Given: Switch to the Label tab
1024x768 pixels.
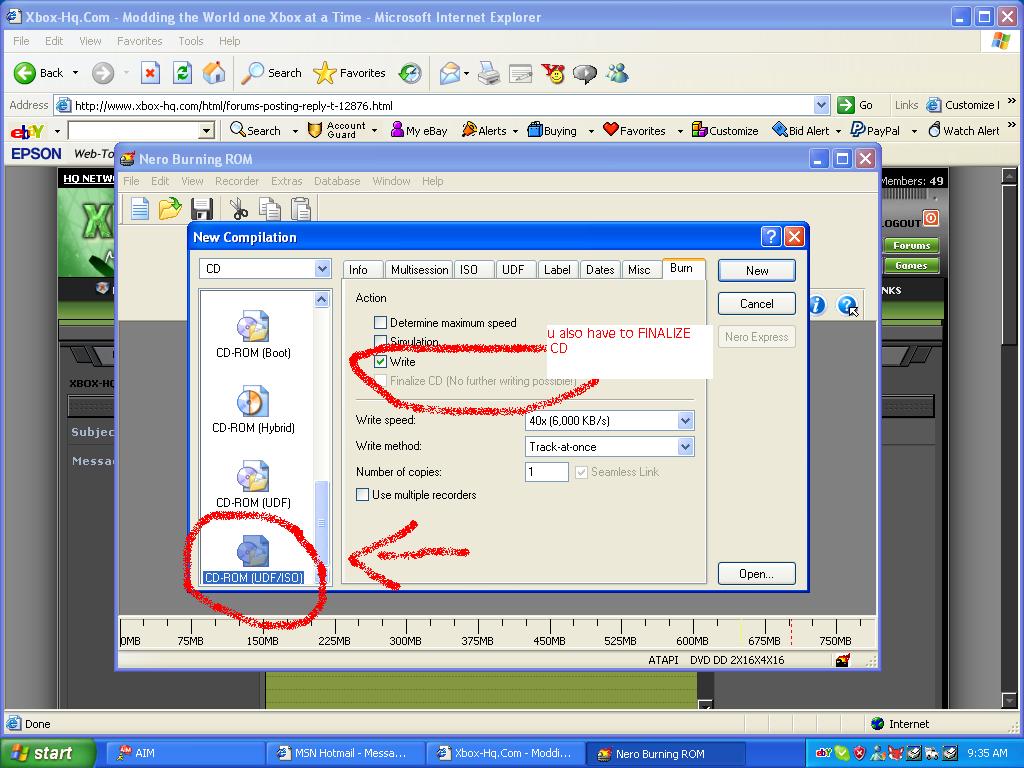Looking at the screenshot, I should point(557,270).
